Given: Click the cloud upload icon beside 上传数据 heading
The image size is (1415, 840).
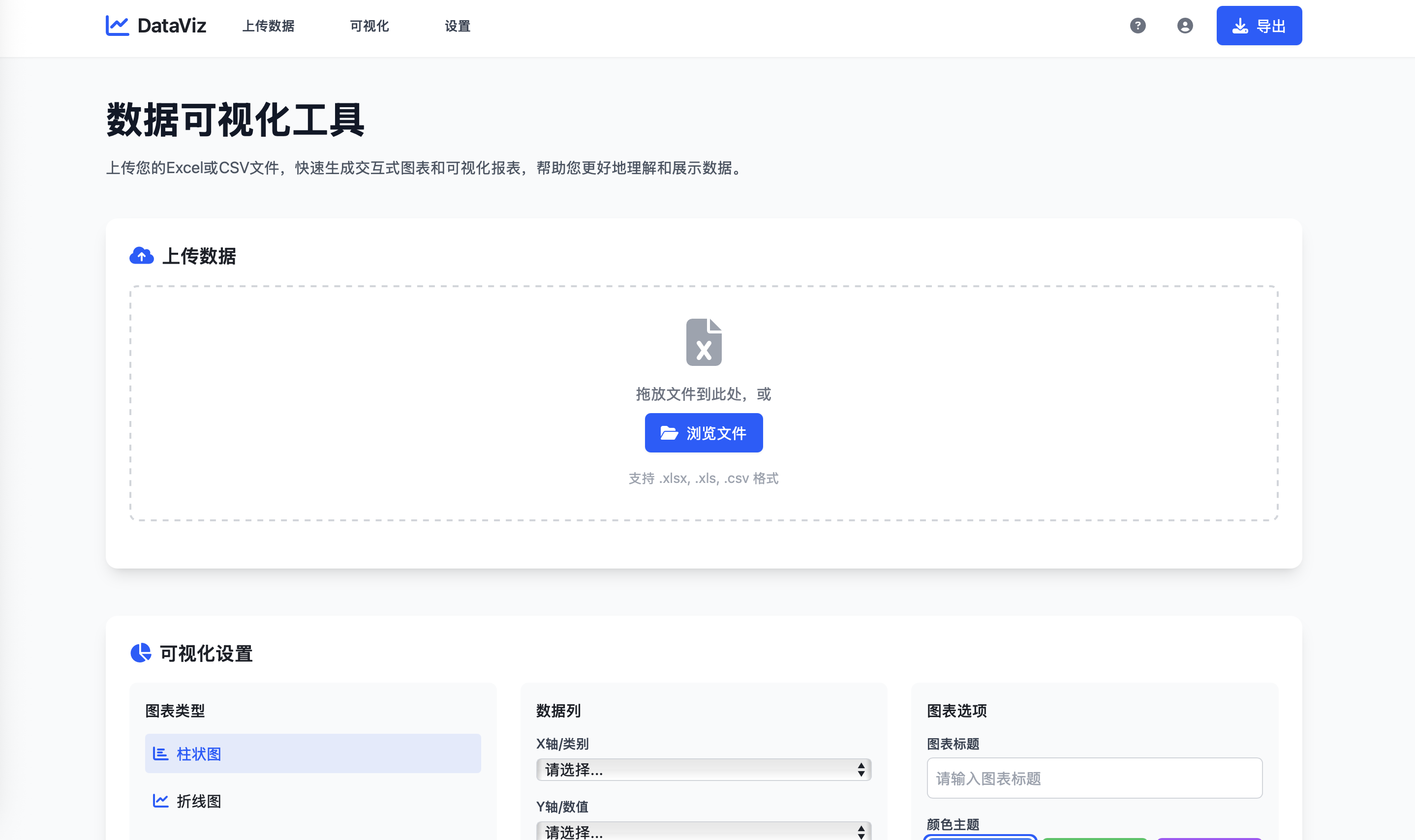Looking at the screenshot, I should (142, 256).
